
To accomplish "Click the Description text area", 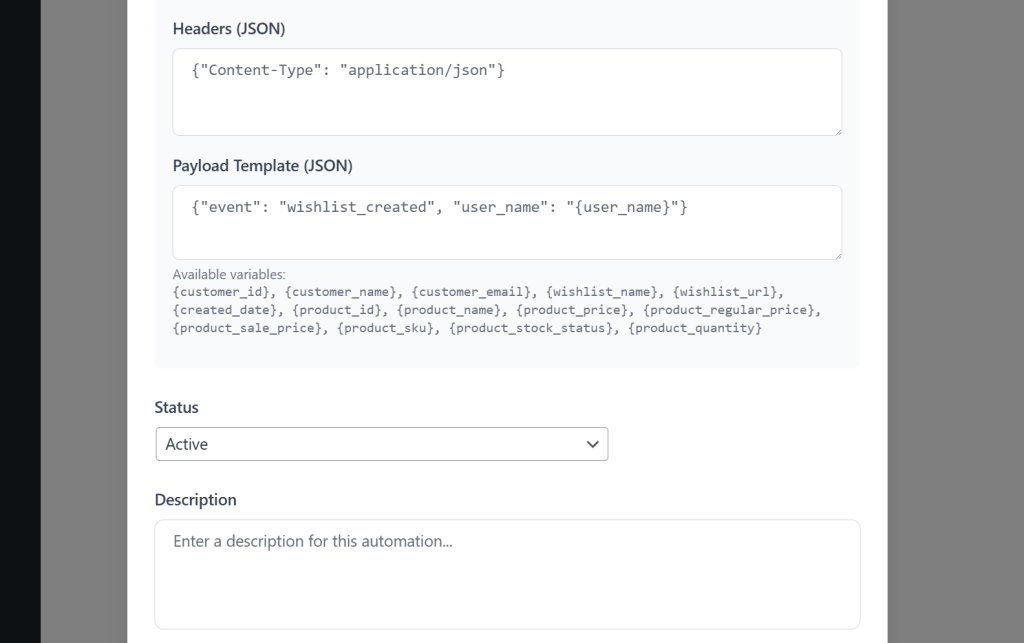I will click(507, 574).
